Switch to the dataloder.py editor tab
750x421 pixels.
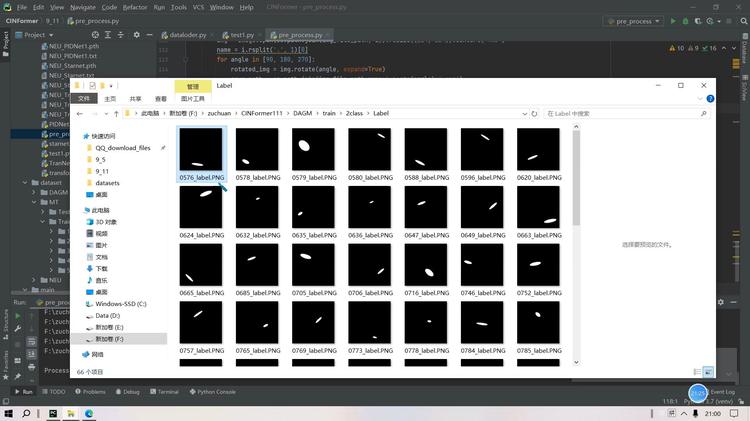pyautogui.click(x=184, y=35)
